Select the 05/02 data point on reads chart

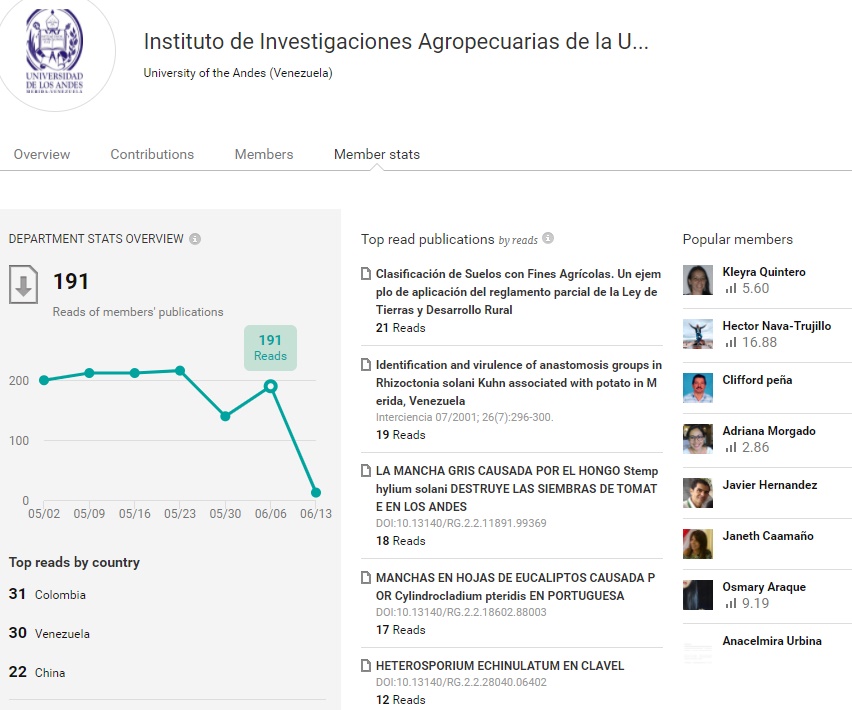pyautogui.click(x=44, y=380)
